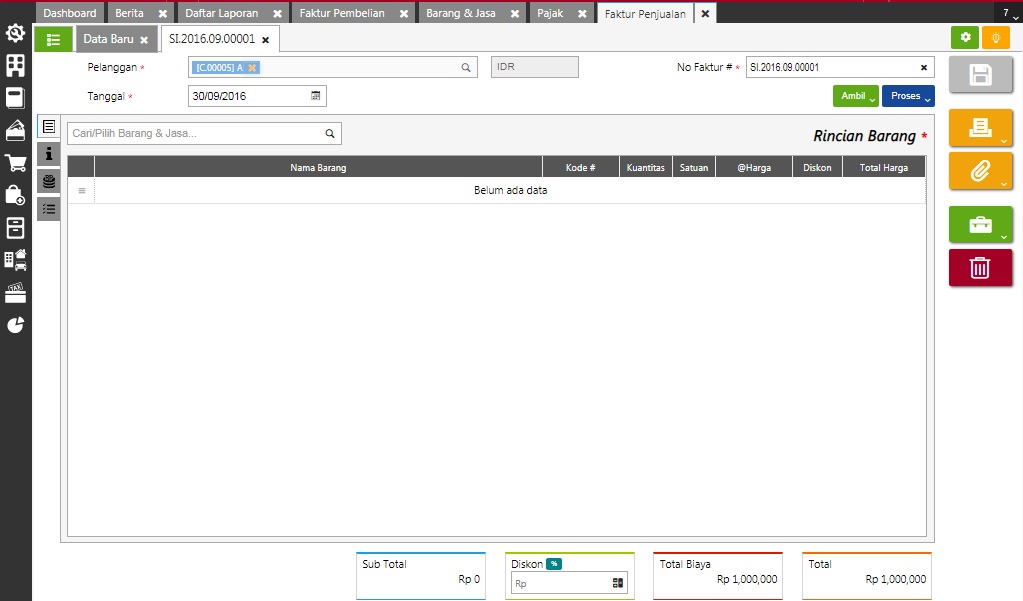This screenshot has width=1023, height=601.
Task: Click the calculator icon in Diskon field
Action: pyautogui.click(x=617, y=583)
